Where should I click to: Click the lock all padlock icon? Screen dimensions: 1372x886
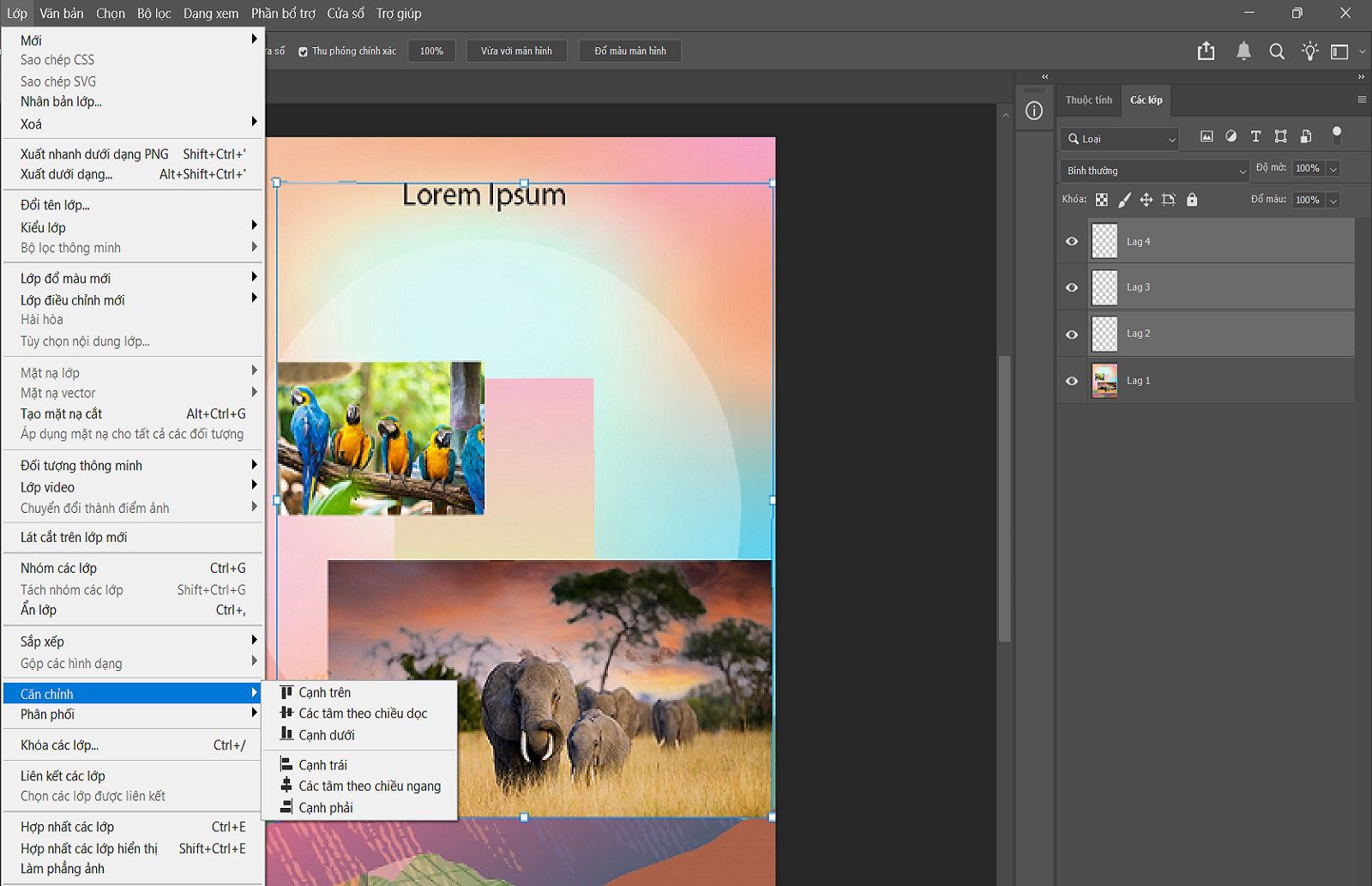pos(1192,200)
